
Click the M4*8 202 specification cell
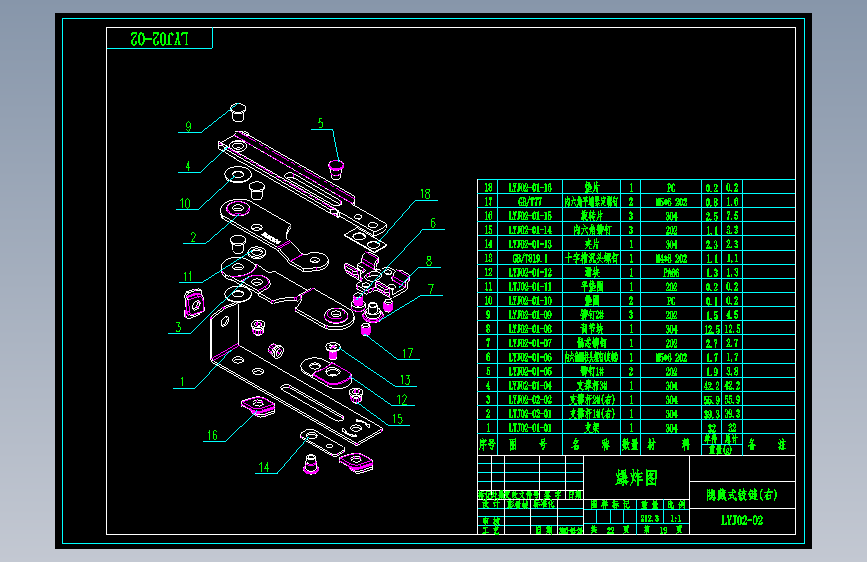click(671, 258)
